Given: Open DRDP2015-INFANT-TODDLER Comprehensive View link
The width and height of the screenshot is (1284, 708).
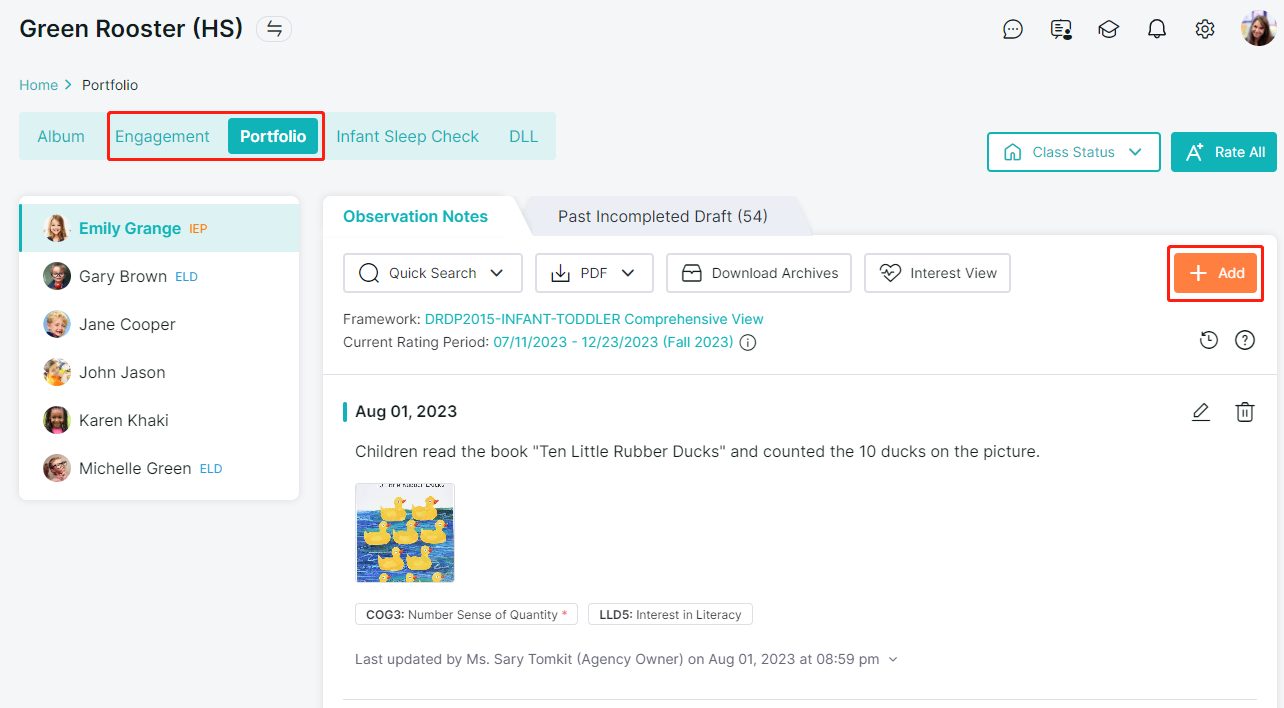Looking at the screenshot, I should (x=594, y=319).
